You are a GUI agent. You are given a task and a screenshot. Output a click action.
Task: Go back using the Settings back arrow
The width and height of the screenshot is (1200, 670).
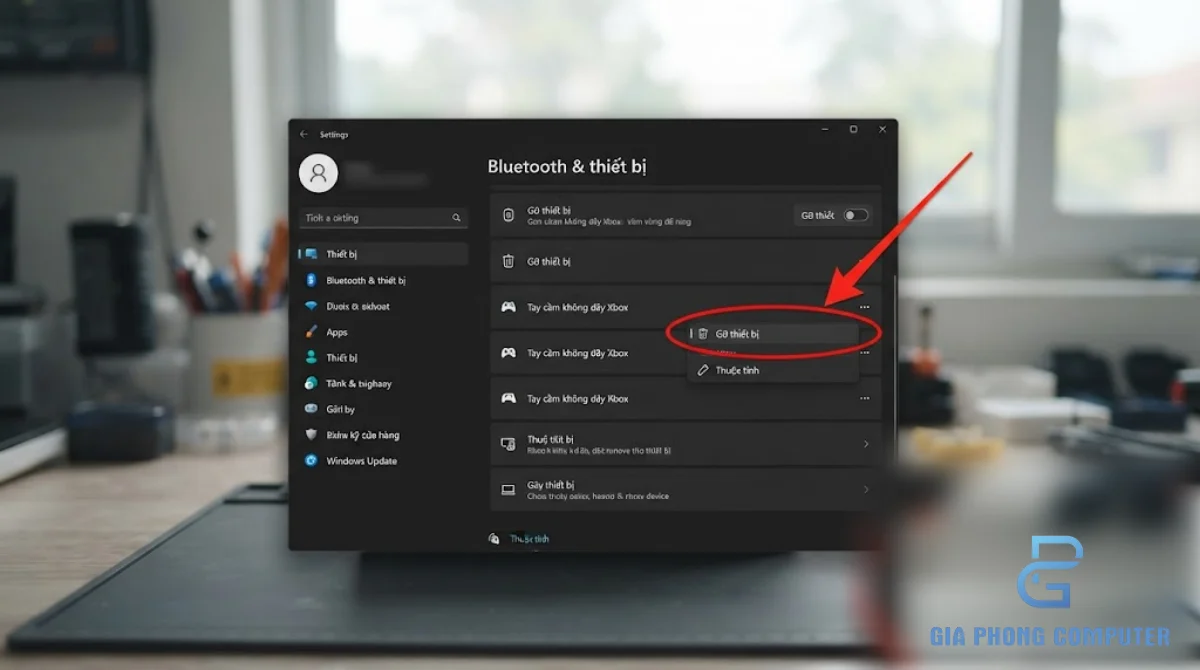point(304,134)
